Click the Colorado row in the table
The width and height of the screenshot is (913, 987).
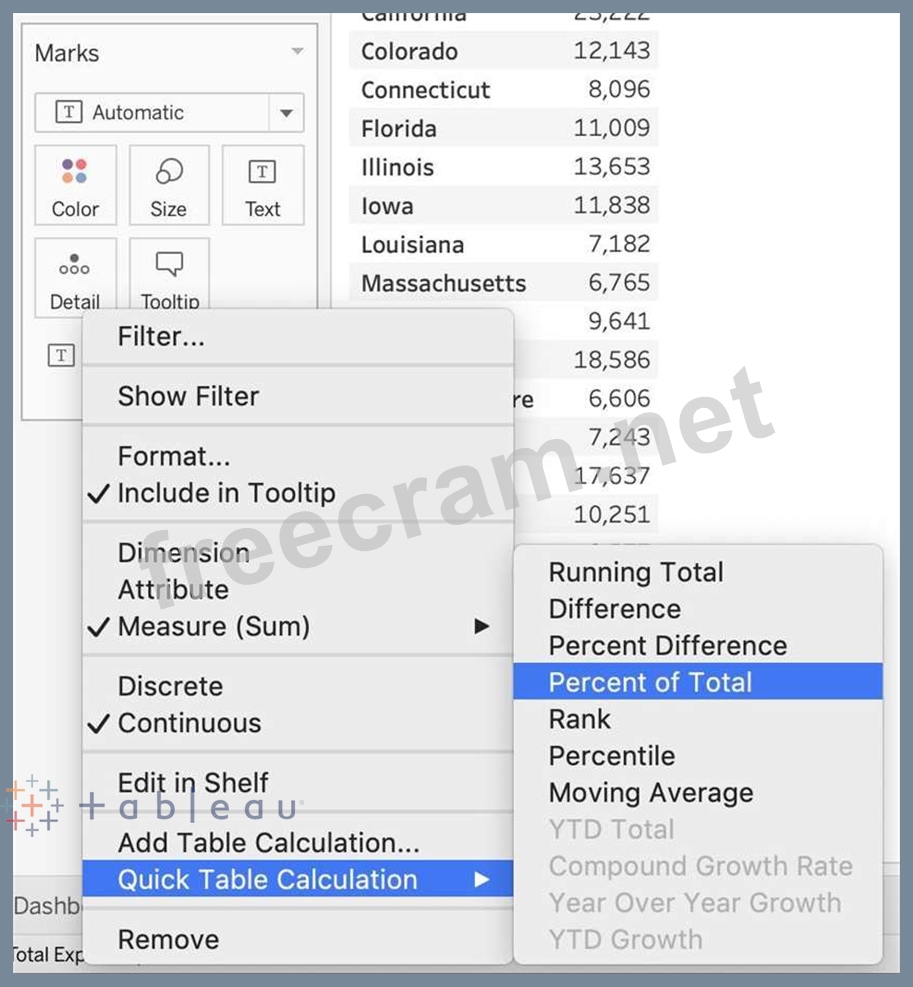tap(409, 51)
